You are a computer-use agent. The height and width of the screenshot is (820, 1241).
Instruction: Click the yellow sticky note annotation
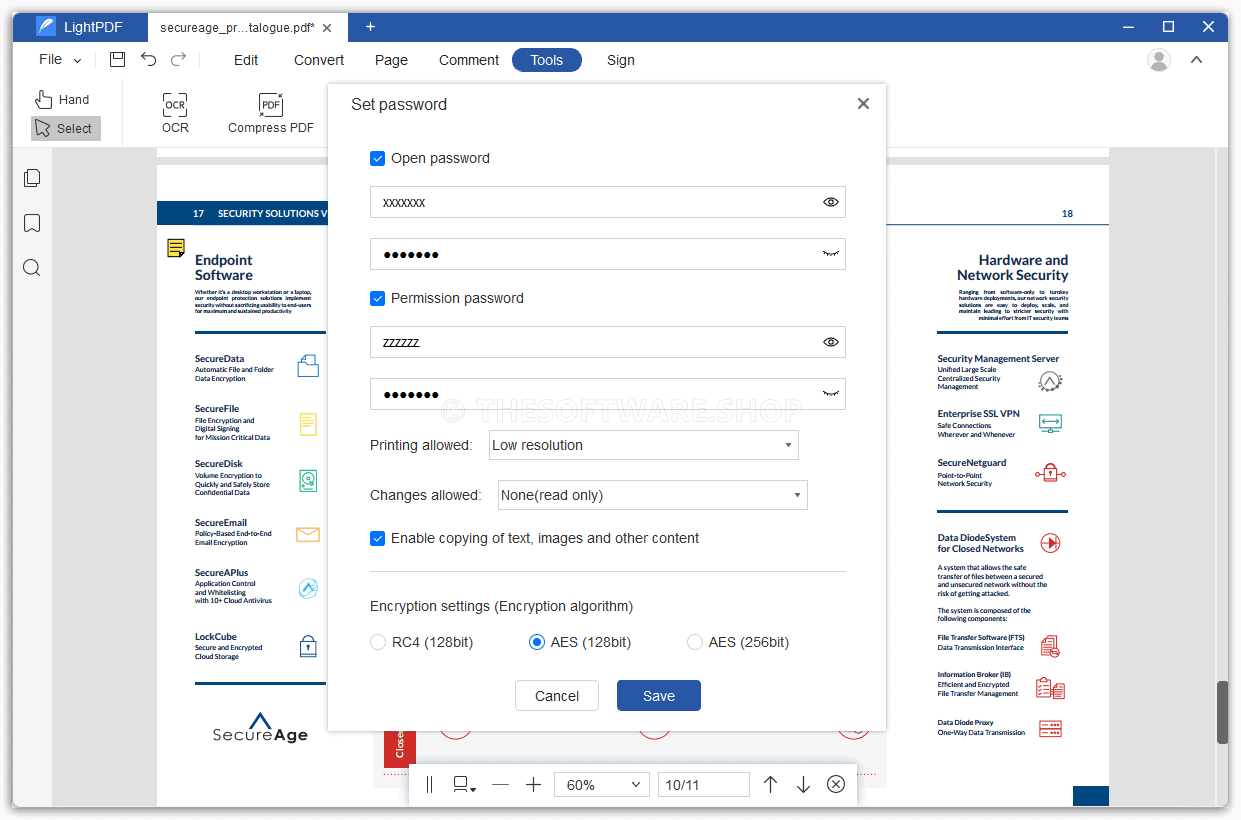point(176,247)
